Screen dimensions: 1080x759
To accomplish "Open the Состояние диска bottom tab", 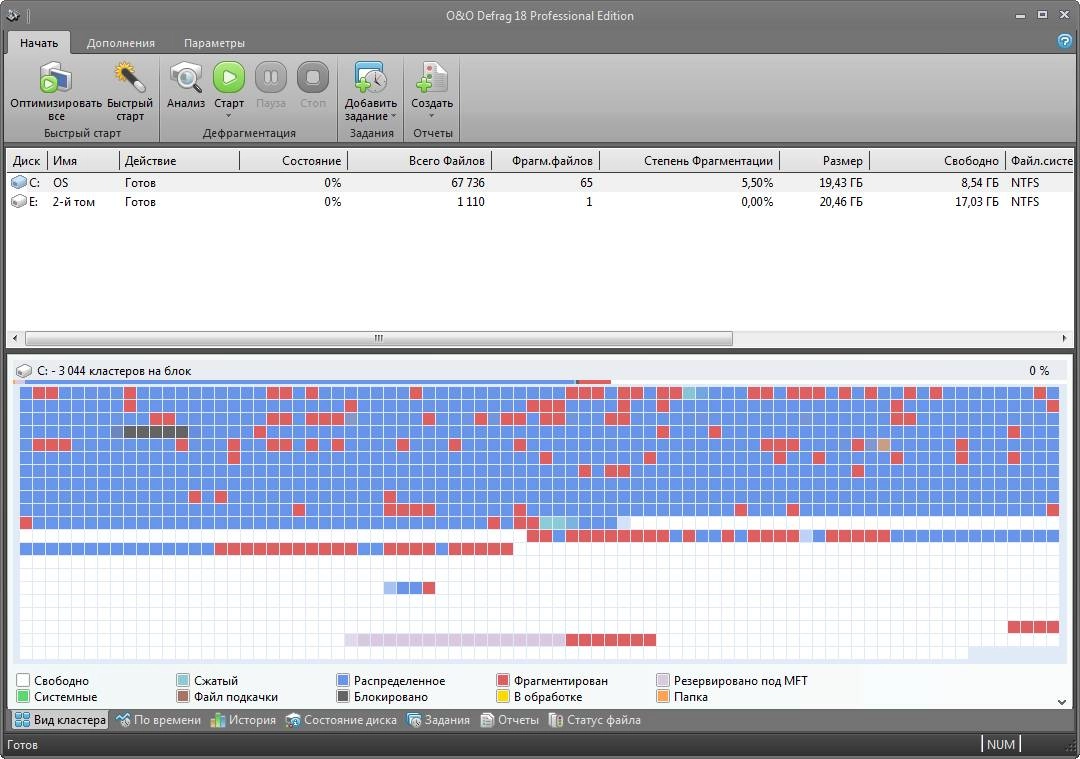I will [x=341, y=720].
